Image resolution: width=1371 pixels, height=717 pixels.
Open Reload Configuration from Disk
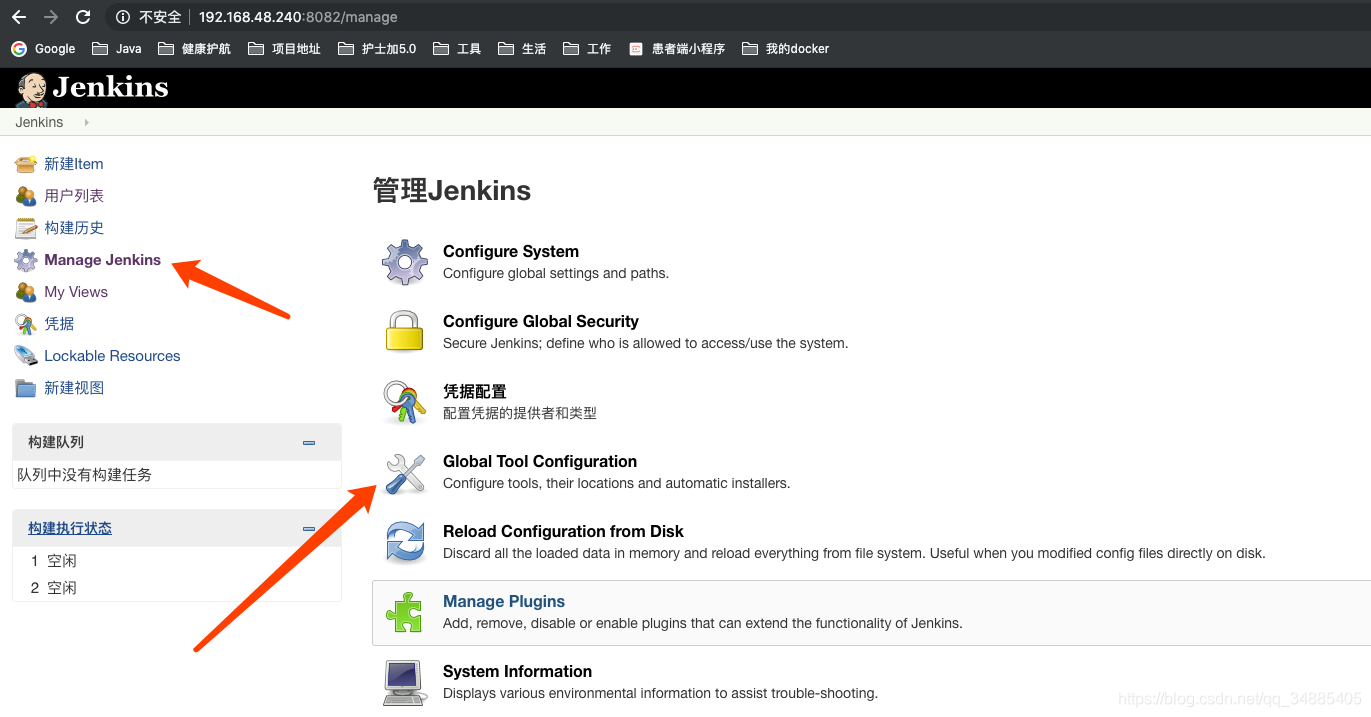pyautogui.click(x=563, y=532)
